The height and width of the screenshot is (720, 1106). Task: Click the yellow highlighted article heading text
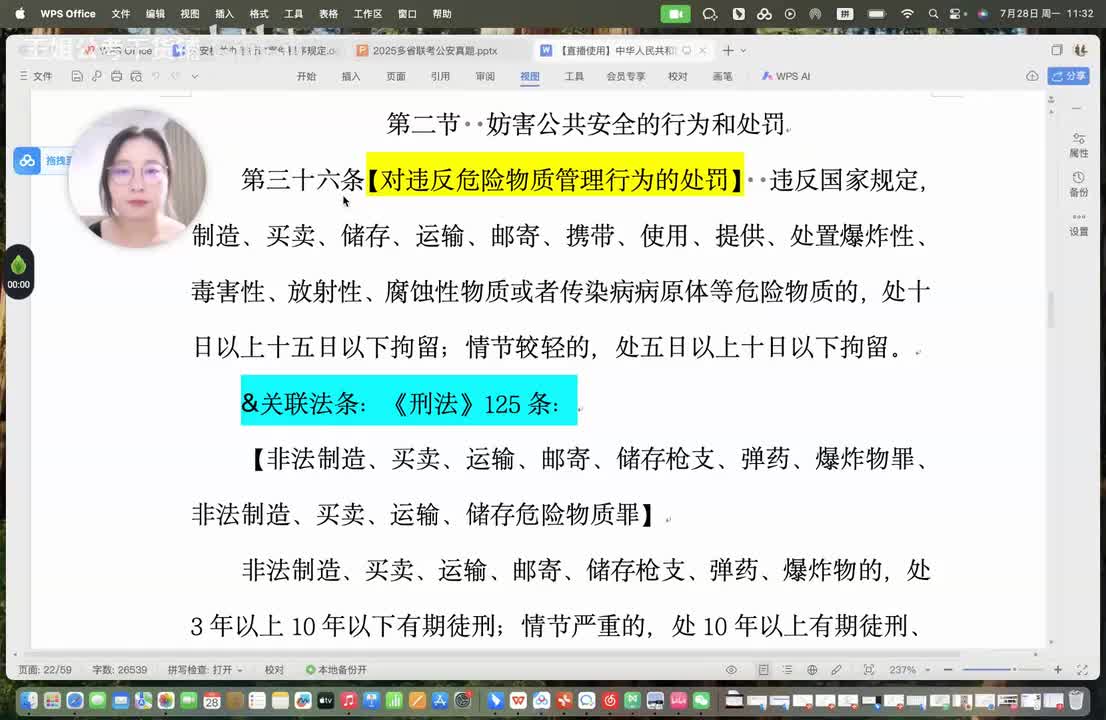(x=554, y=180)
